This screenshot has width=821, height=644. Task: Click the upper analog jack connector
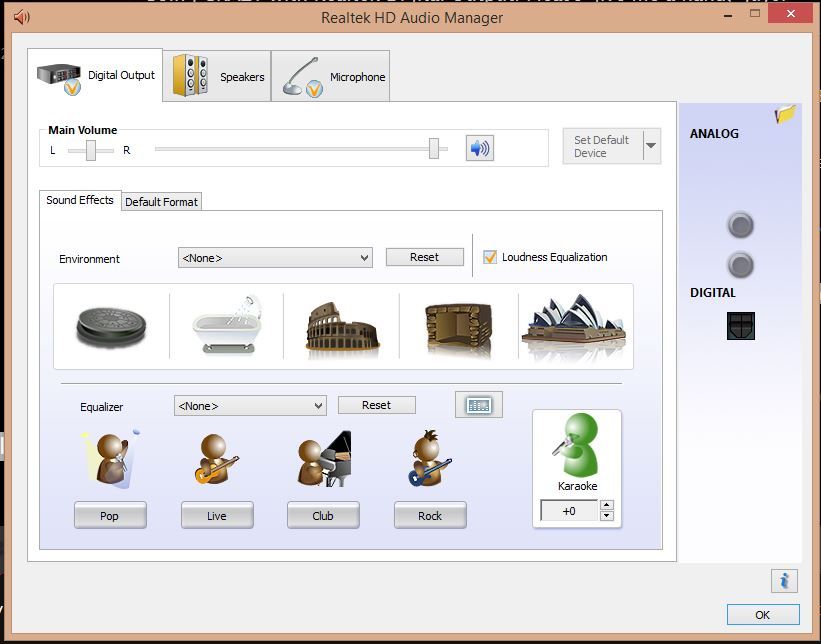click(x=740, y=226)
